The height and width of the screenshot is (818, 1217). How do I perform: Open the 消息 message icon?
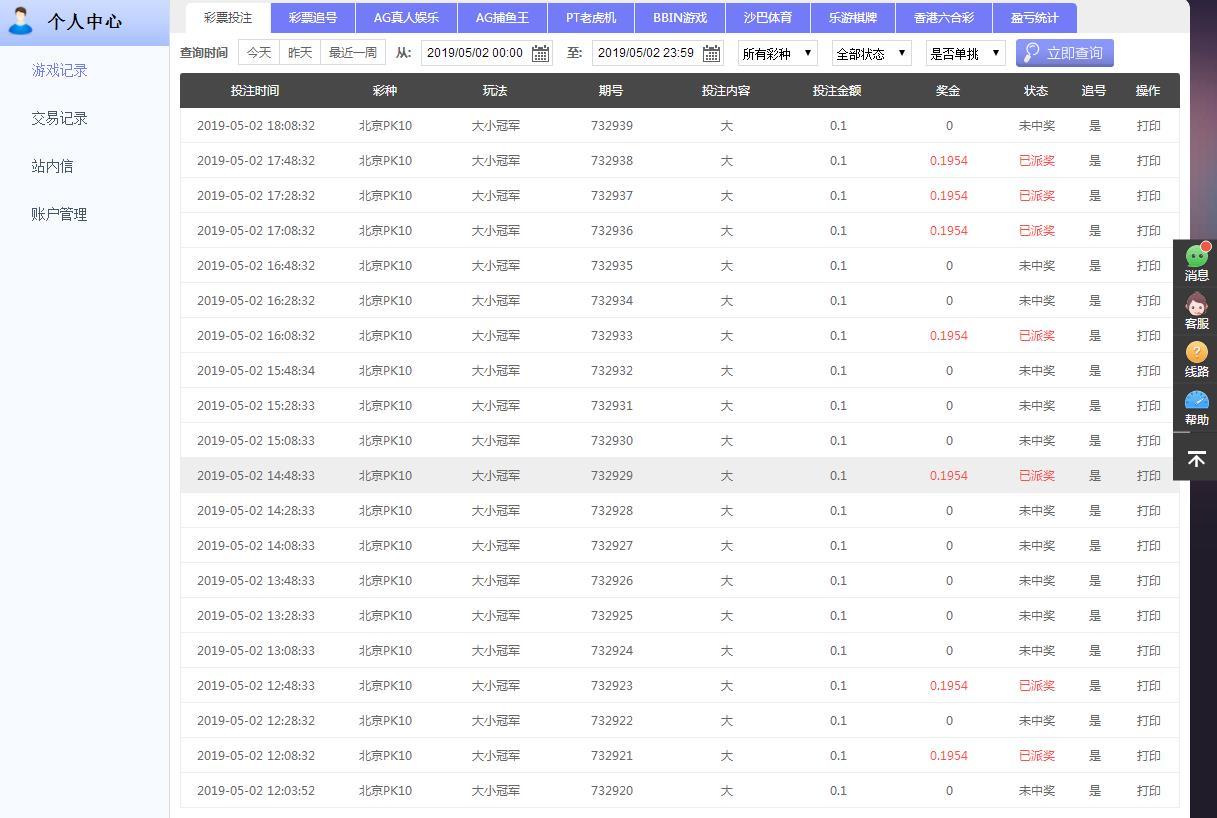pos(1196,262)
